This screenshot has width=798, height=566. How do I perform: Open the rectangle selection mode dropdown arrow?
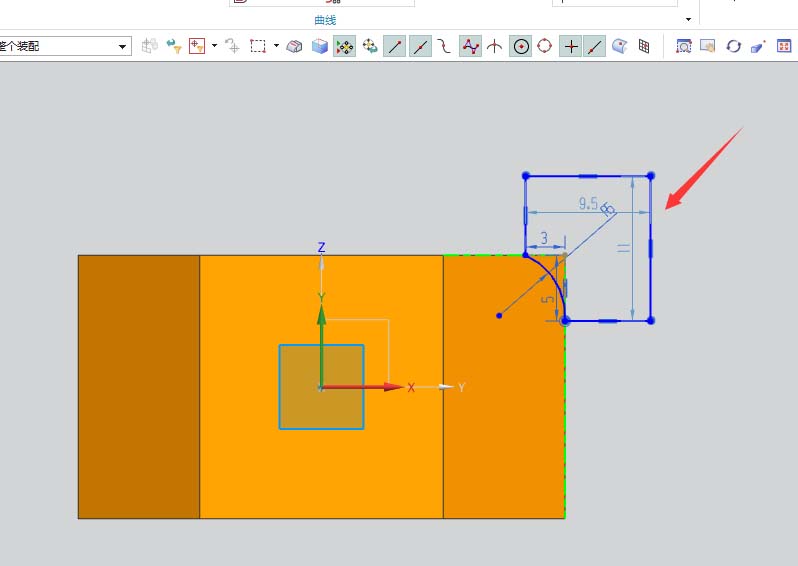pos(276,46)
